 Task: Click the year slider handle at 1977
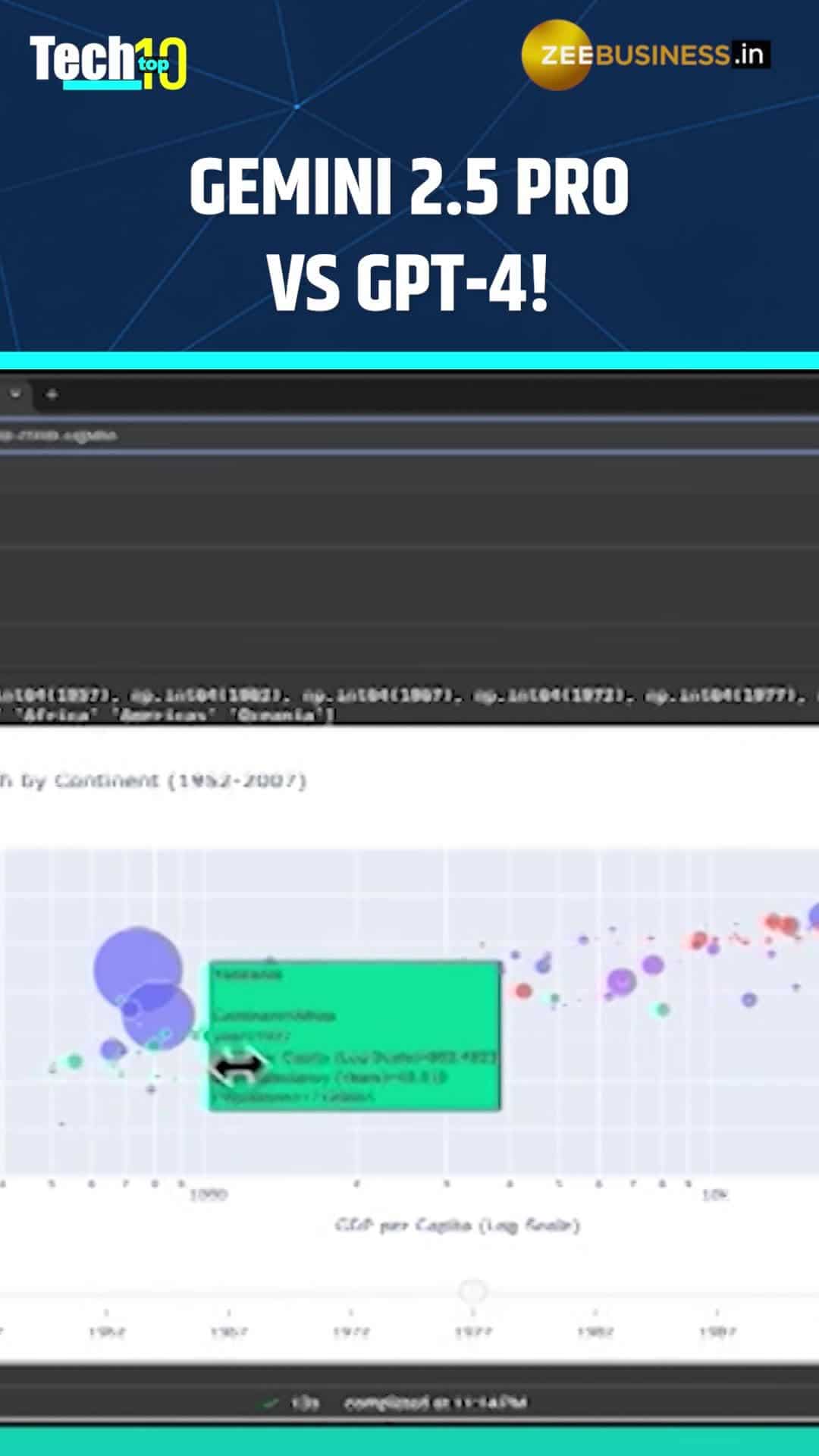point(472,1290)
